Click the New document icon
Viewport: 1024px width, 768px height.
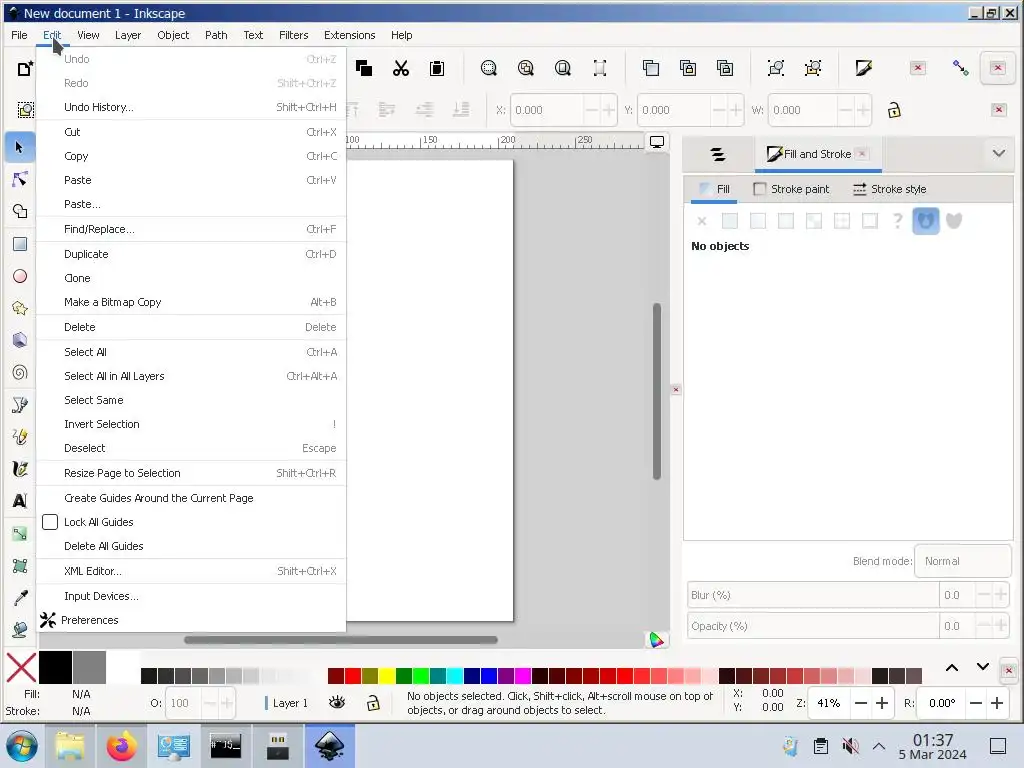24,68
